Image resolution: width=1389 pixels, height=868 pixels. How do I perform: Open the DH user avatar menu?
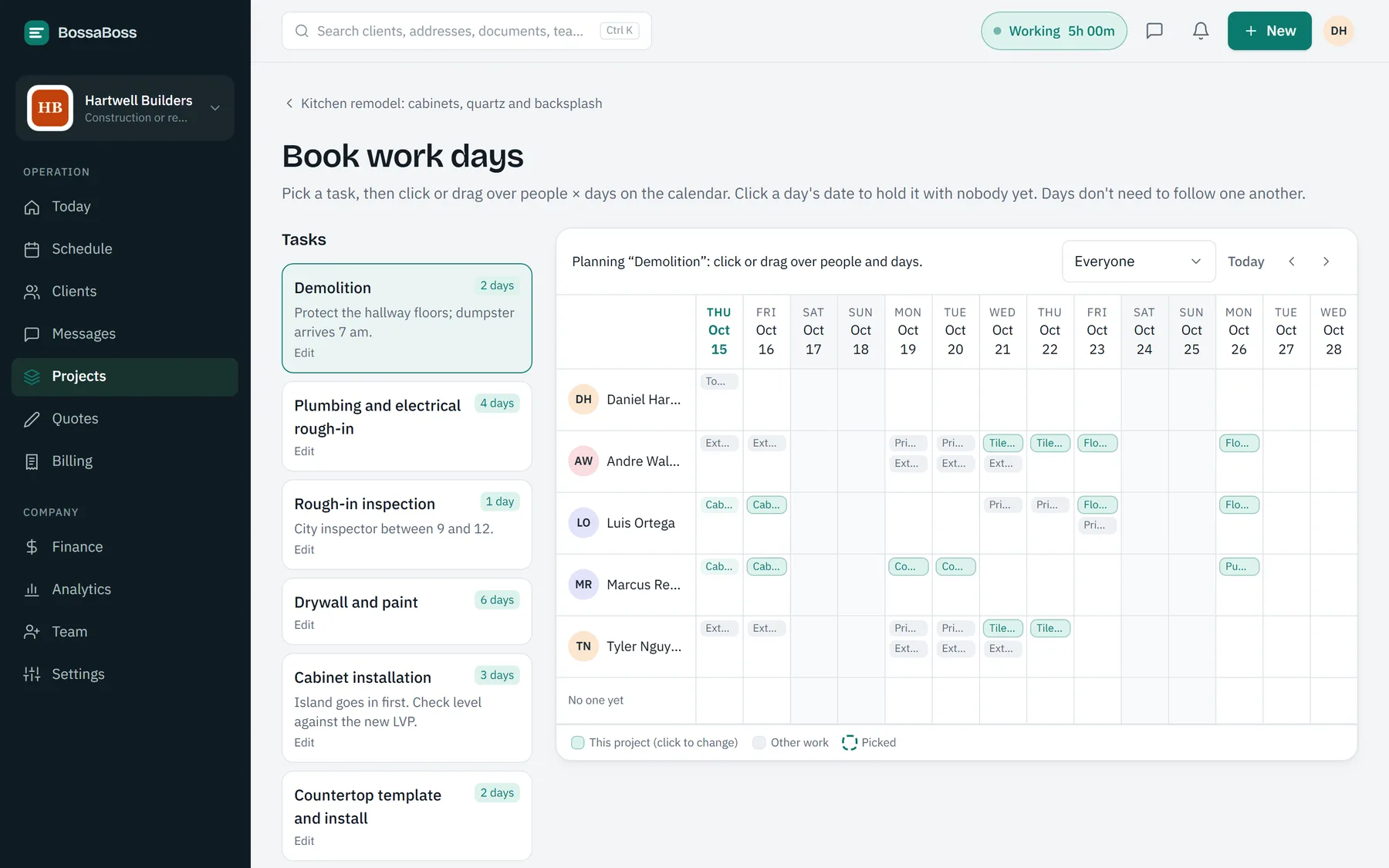pyautogui.click(x=1339, y=31)
